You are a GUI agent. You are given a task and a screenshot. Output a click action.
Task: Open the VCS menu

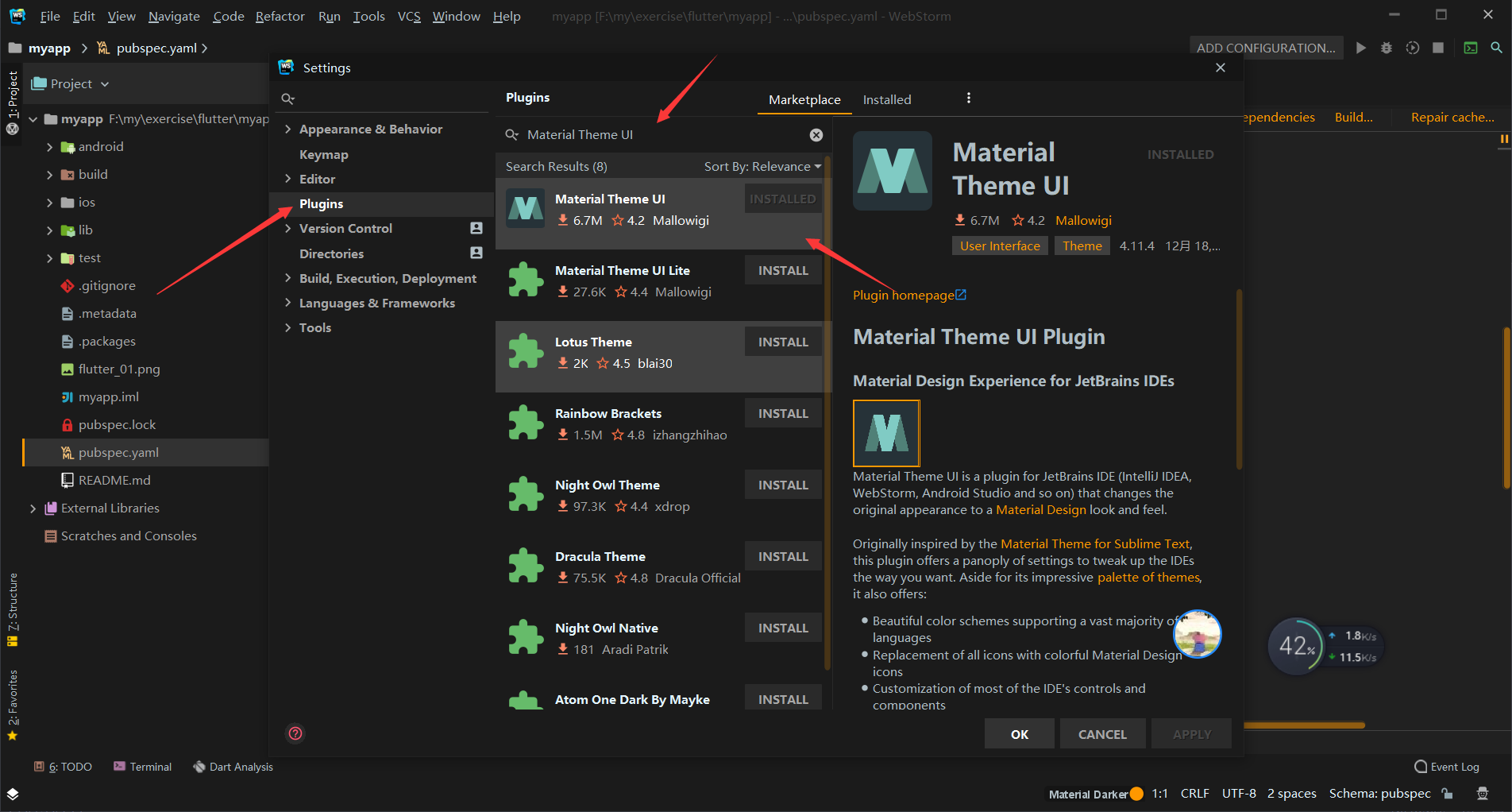tap(409, 16)
